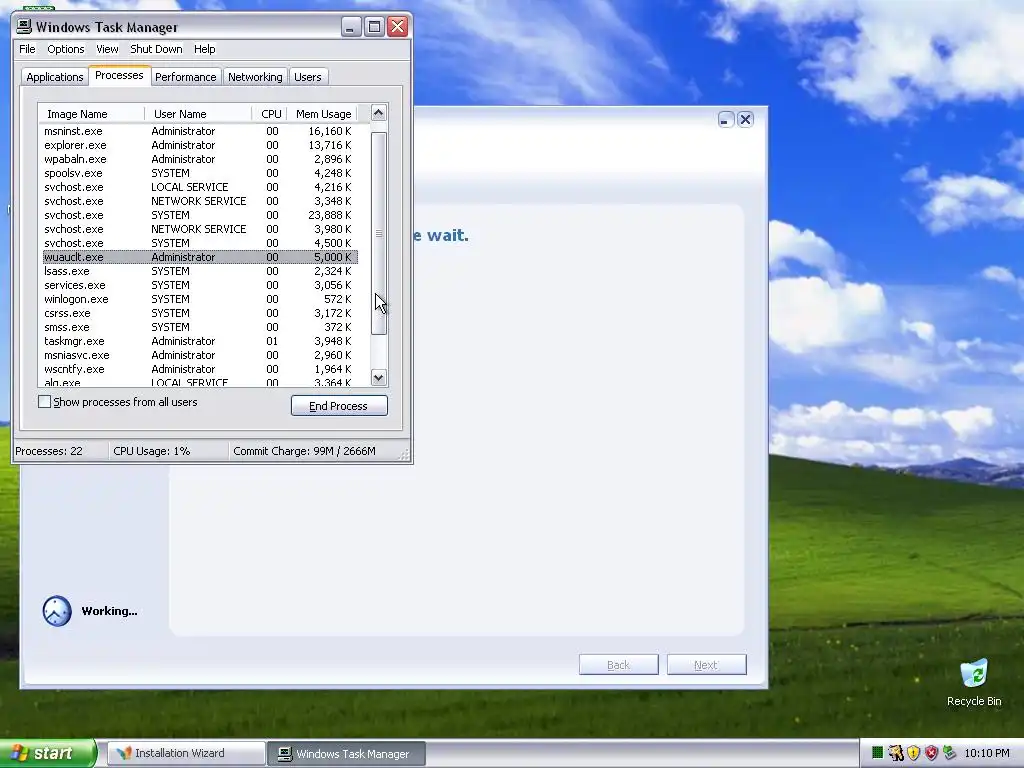Open the Shut Down menu
This screenshot has height=768, width=1024.
[x=156, y=49]
